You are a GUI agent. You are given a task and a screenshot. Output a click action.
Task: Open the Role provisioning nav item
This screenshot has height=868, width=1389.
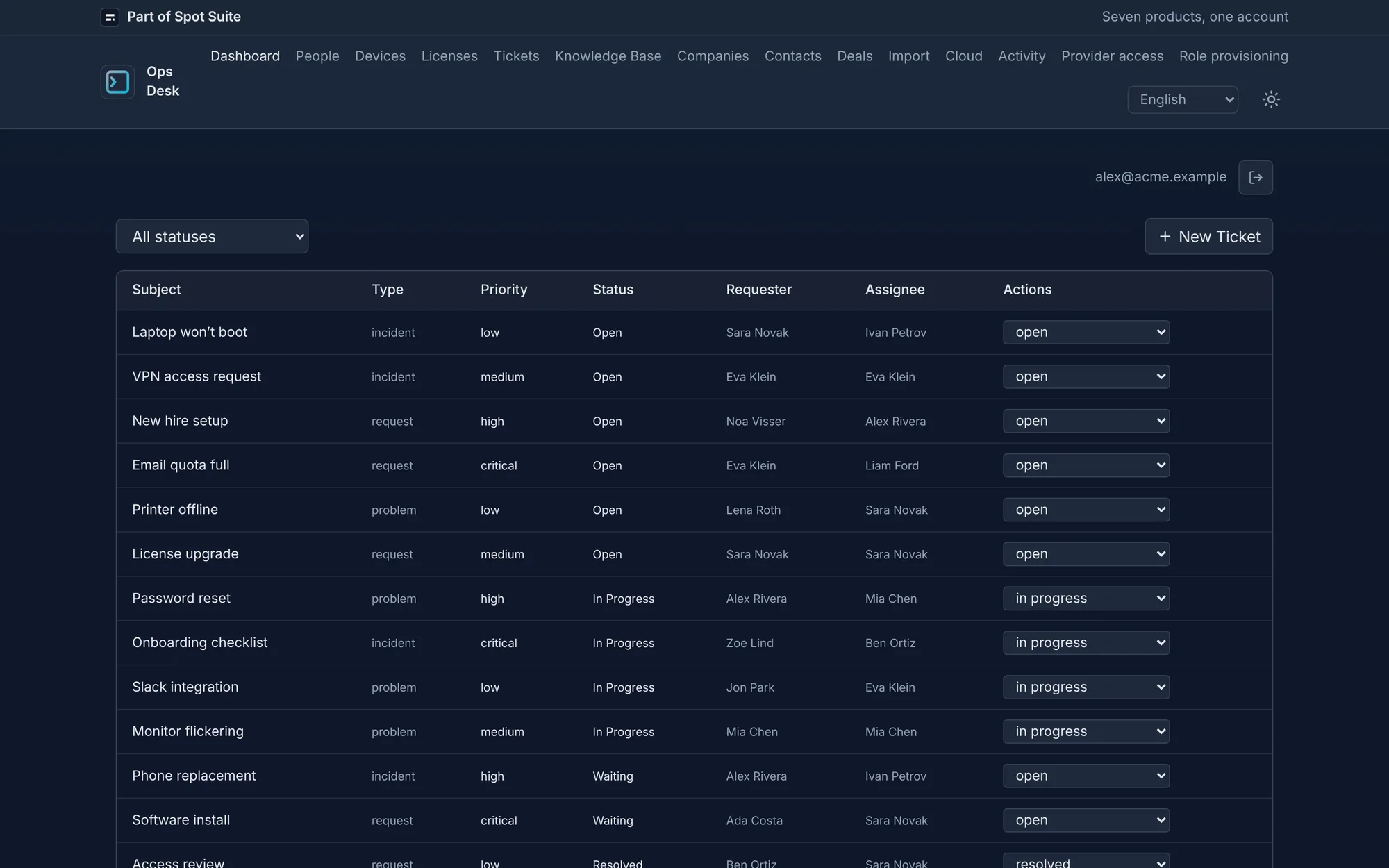click(1233, 56)
